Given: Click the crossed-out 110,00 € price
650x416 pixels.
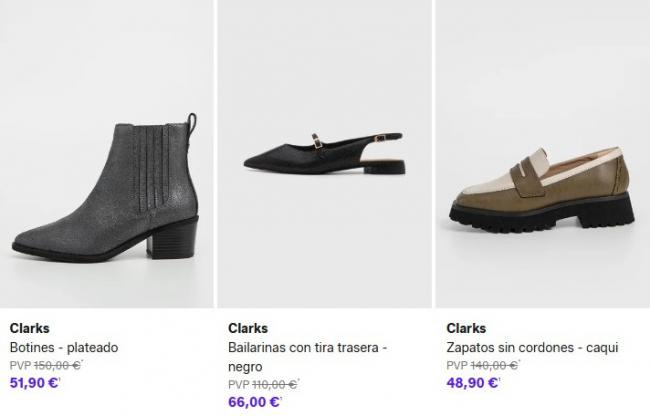Looking at the screenshot, I should click(x=275, y=384).
